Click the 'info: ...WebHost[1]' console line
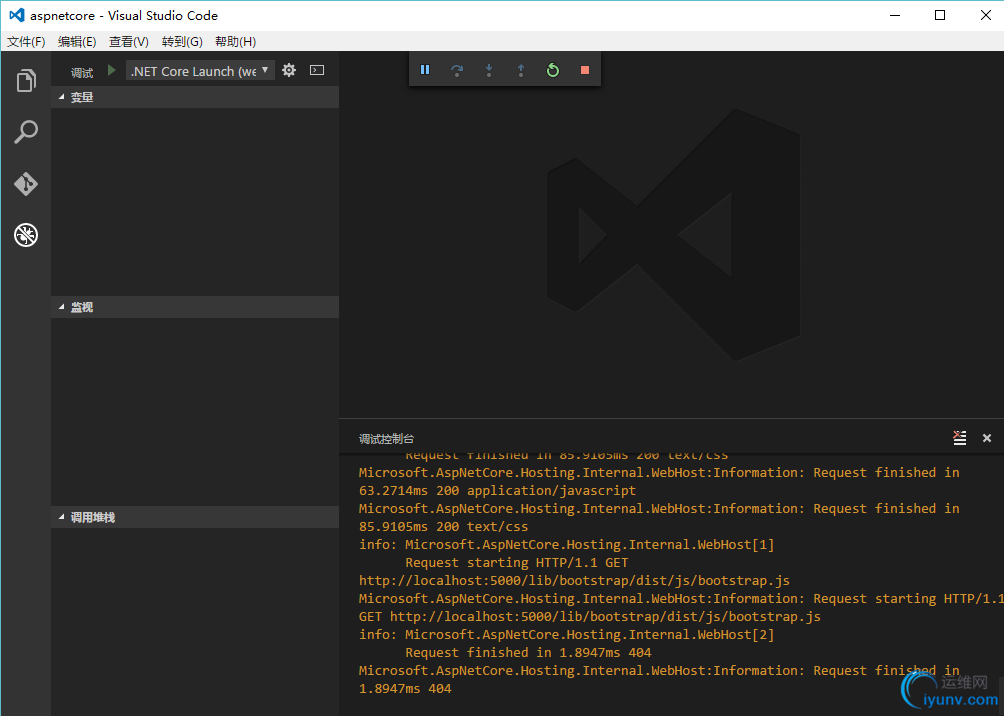Viewport: 1004px width, 716px height. pyautogui.click(x=567, y=544)
